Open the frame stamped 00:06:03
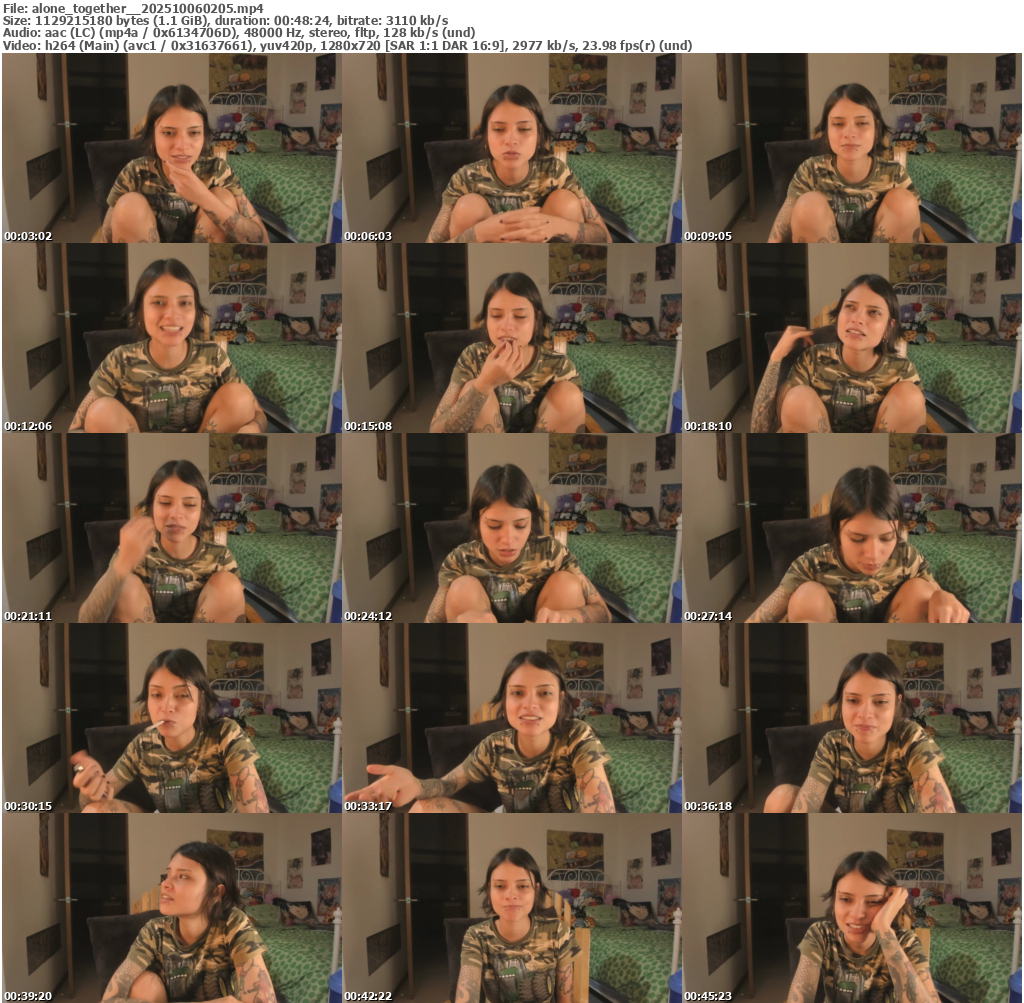Viewport: 1024px width, 1003px height. click(x=512, y=148)
